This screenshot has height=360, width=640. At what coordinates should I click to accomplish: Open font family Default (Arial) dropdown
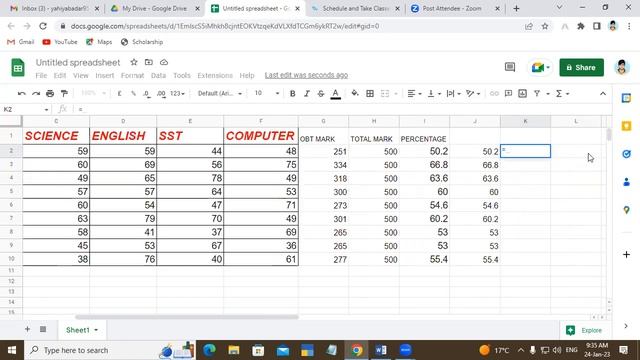(220, 93)
